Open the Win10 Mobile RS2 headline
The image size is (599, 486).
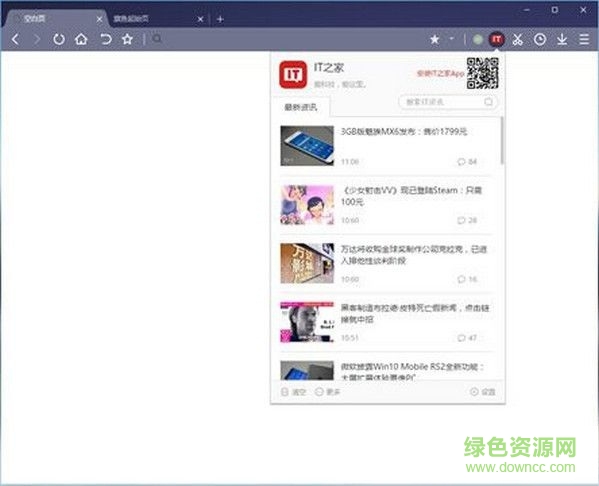tap(412, 371)
